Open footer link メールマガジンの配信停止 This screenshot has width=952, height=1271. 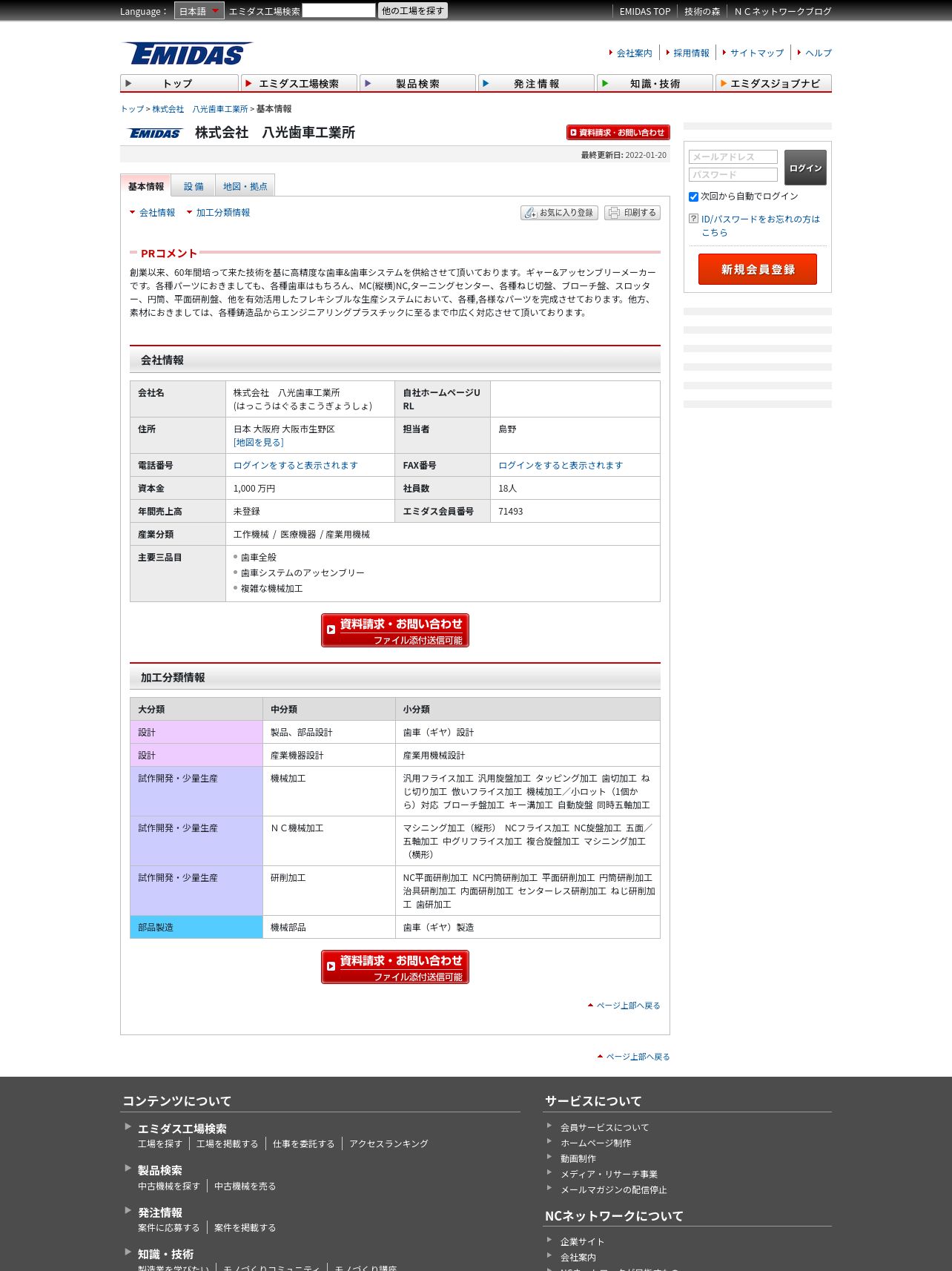coord(614,1190)
